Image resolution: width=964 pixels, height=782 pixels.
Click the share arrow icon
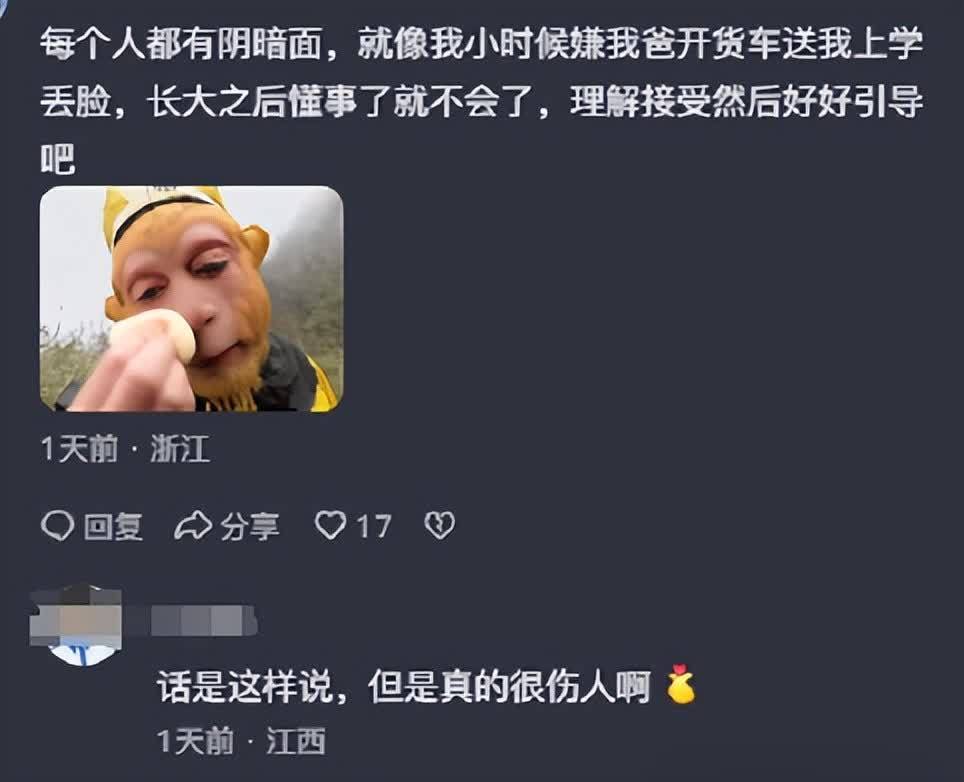(x=193, y=526)
